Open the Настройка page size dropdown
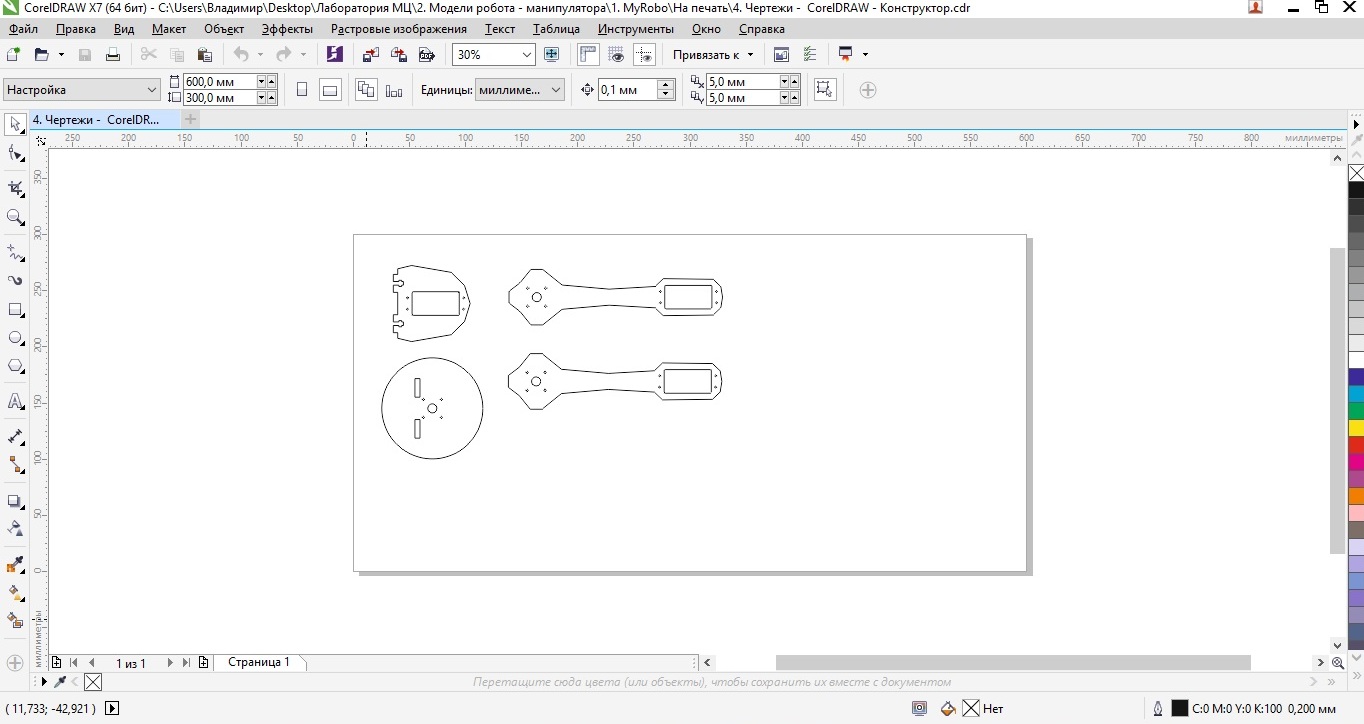This screenshot has height=724, width=1364. [152, 90]
